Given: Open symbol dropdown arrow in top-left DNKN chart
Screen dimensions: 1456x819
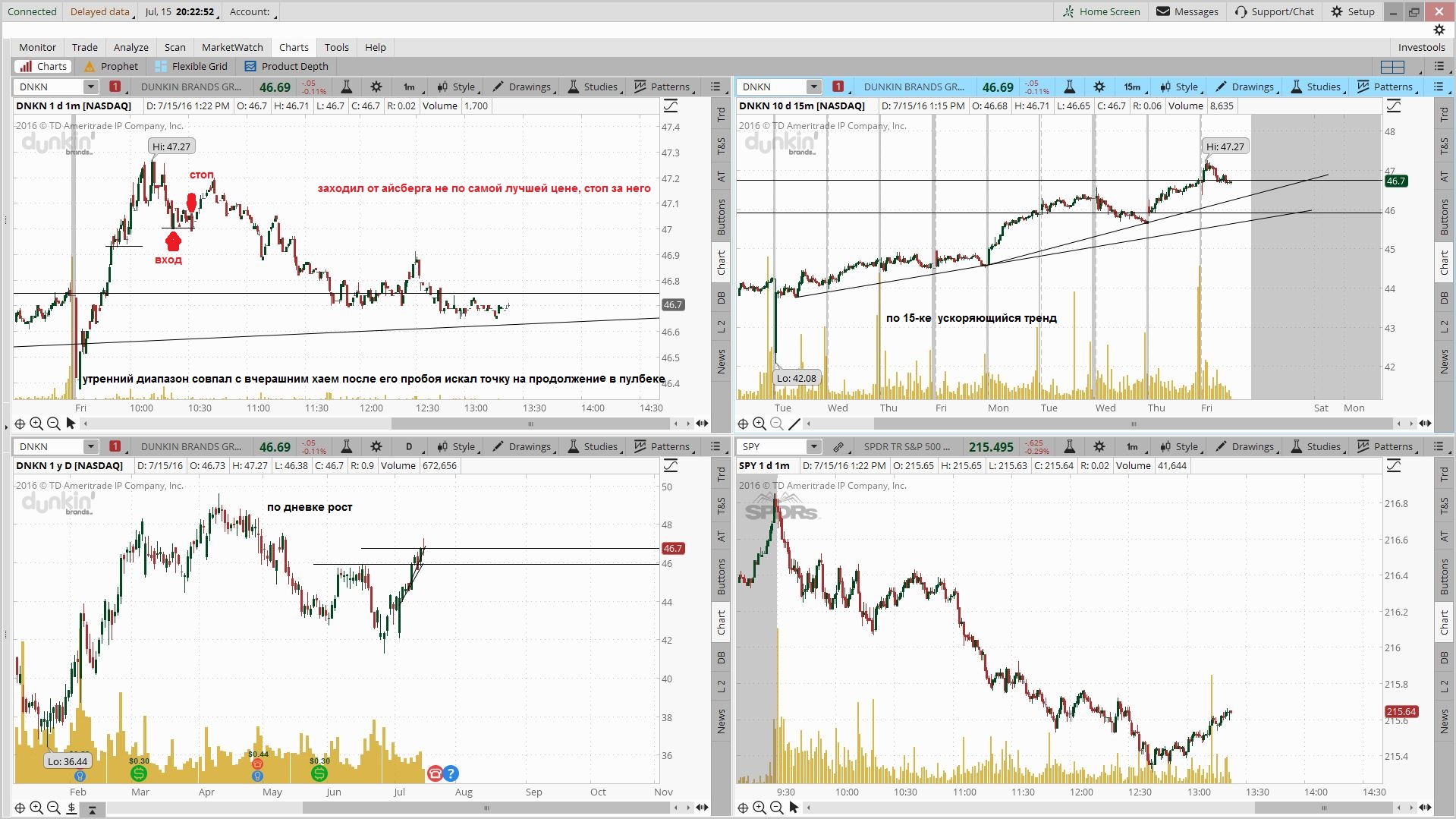Looking at the screenshot, I should click(x=90, y=87).
